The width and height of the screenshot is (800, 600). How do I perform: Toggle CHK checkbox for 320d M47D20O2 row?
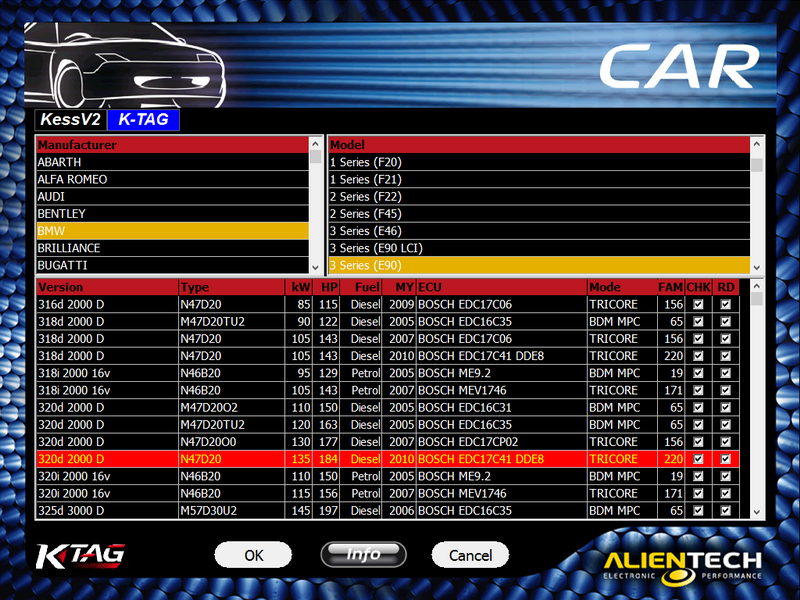tap(698, 408)
